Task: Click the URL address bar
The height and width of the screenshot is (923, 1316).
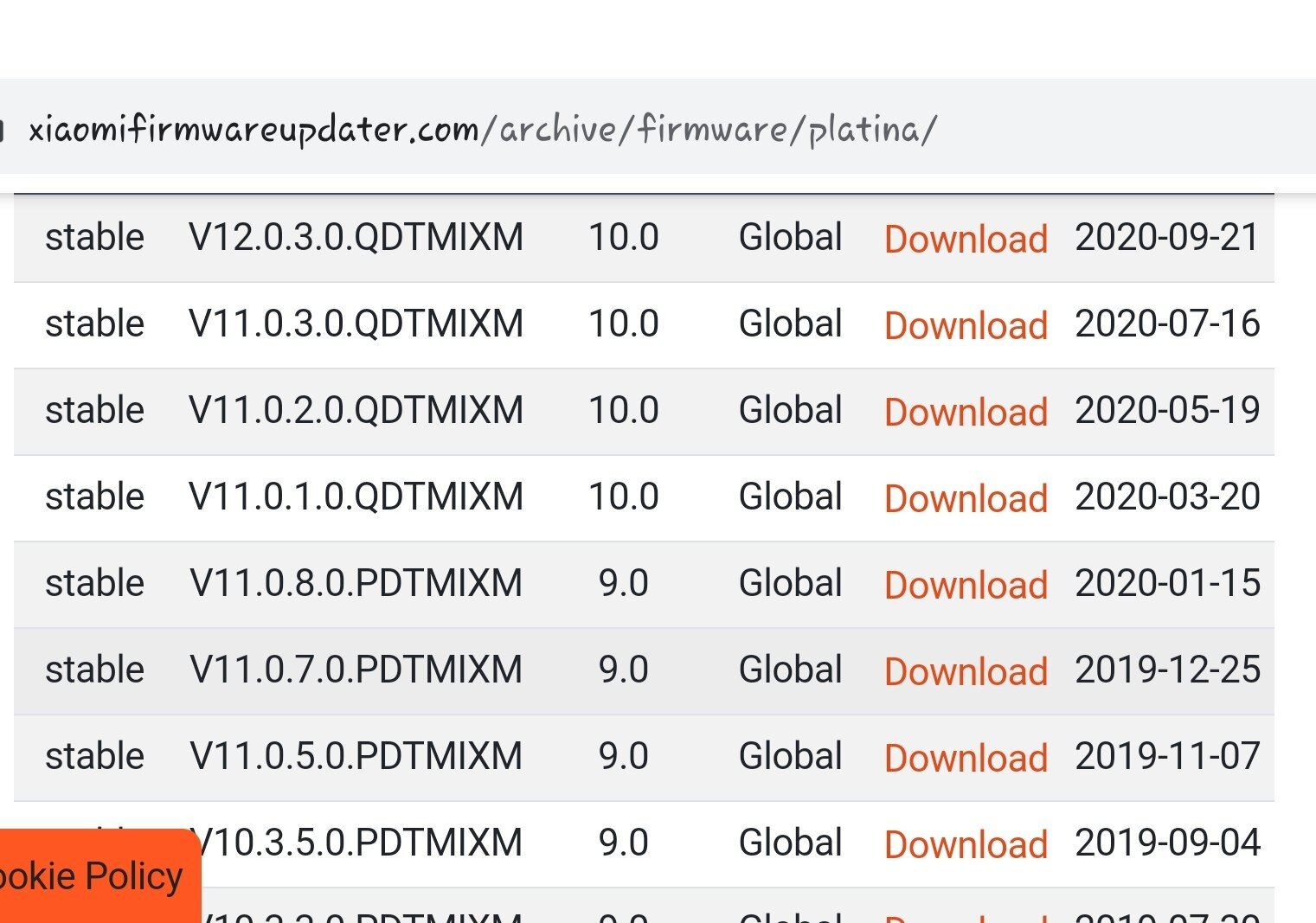Action: (x=658, y=128)
